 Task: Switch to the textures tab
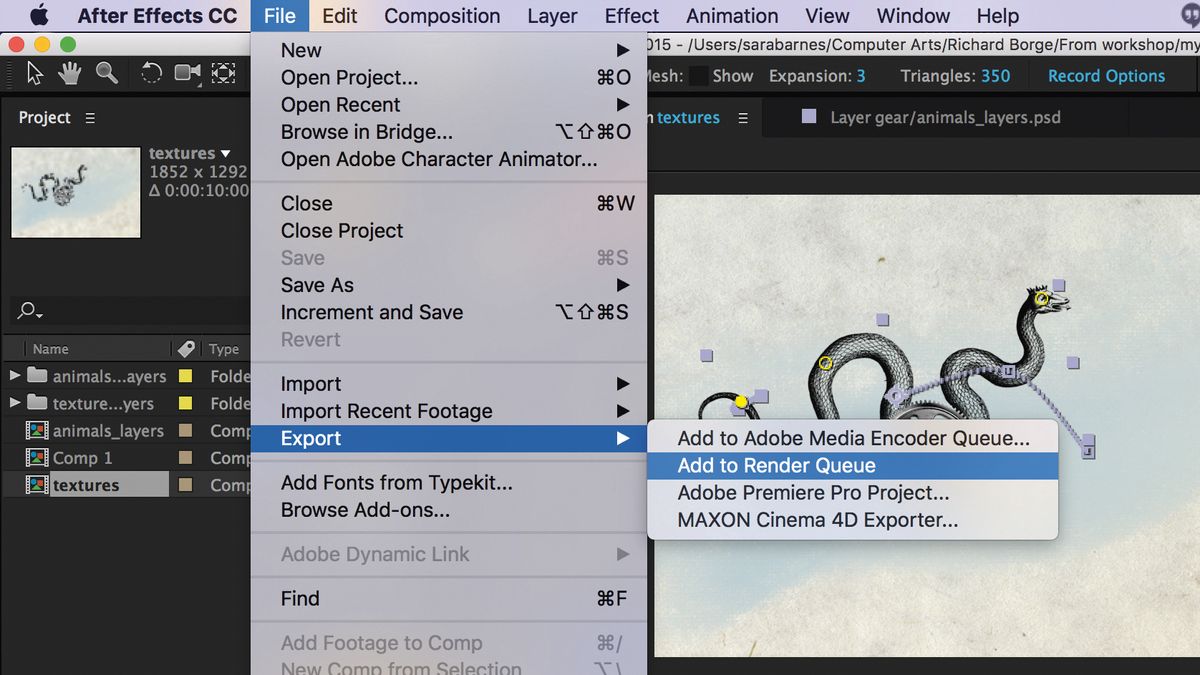687,117
